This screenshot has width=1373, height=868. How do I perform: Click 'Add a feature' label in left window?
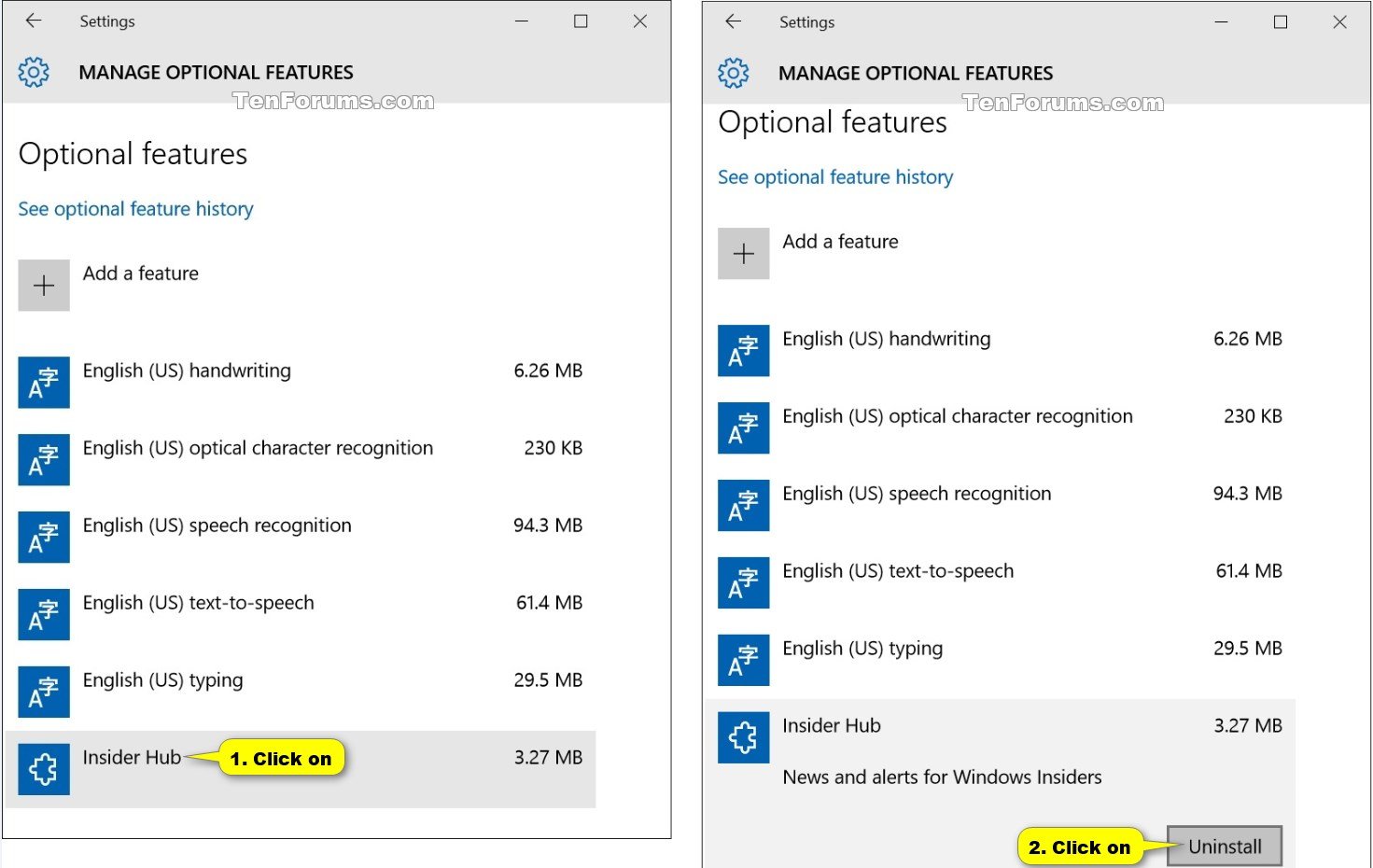click(x=141, y=273)
